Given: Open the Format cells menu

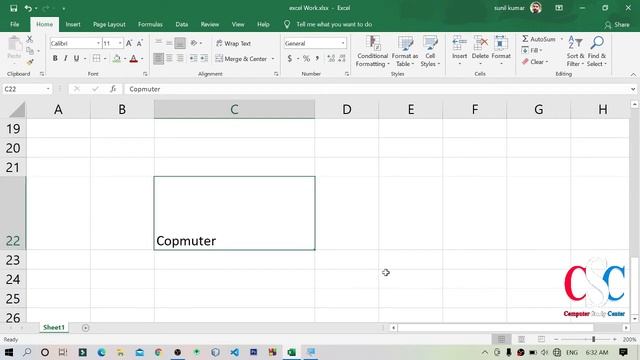Looking at the screenshot, I should tap(501, 51).
